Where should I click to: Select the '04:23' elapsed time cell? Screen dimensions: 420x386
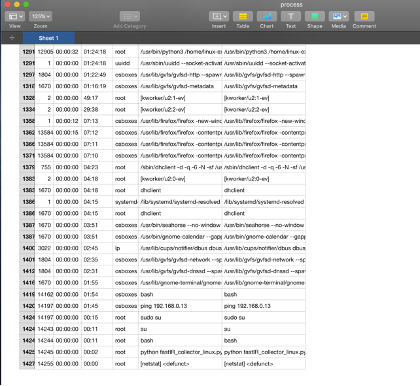pyautogui.click(x=97, y=167)
